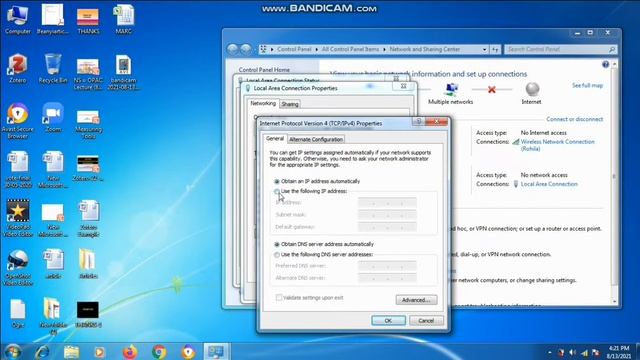Click the Advanced... button
Screen dimensions: 640x360
point(416,300)
